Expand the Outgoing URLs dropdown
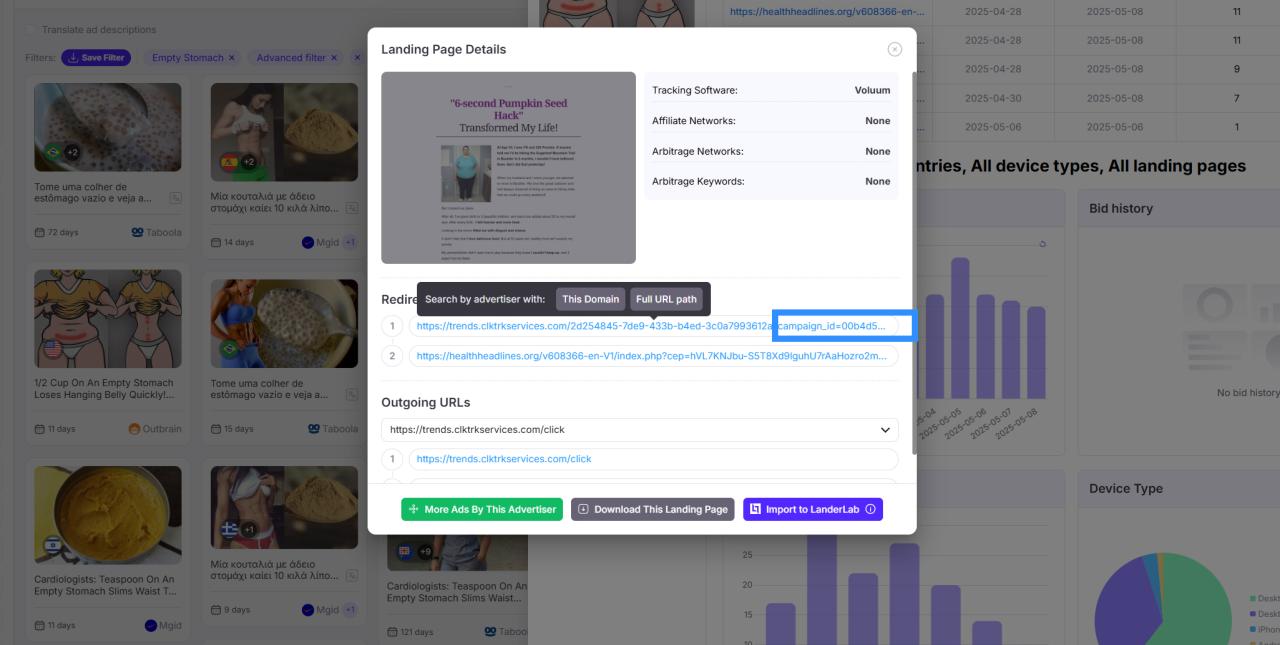The image size is (1280, 645). pos(884,430)
